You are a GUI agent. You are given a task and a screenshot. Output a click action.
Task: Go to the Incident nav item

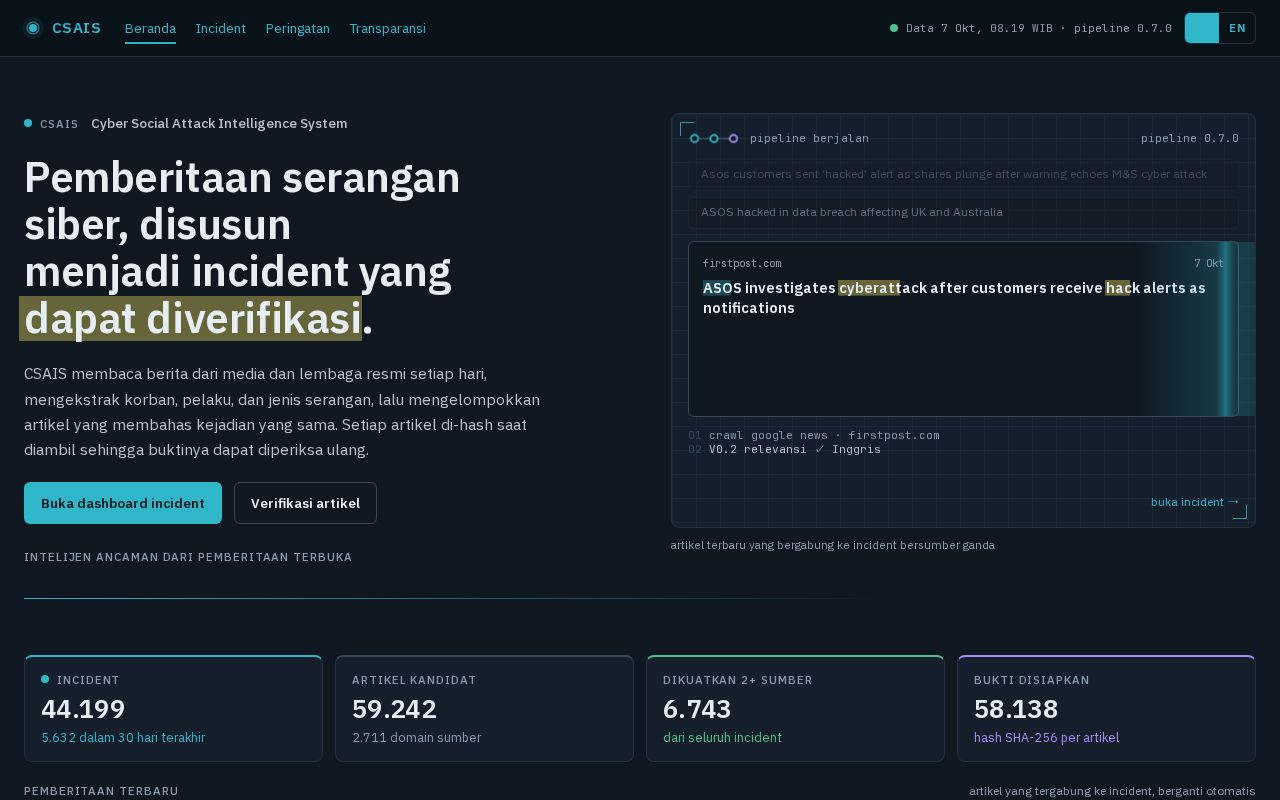221,28
